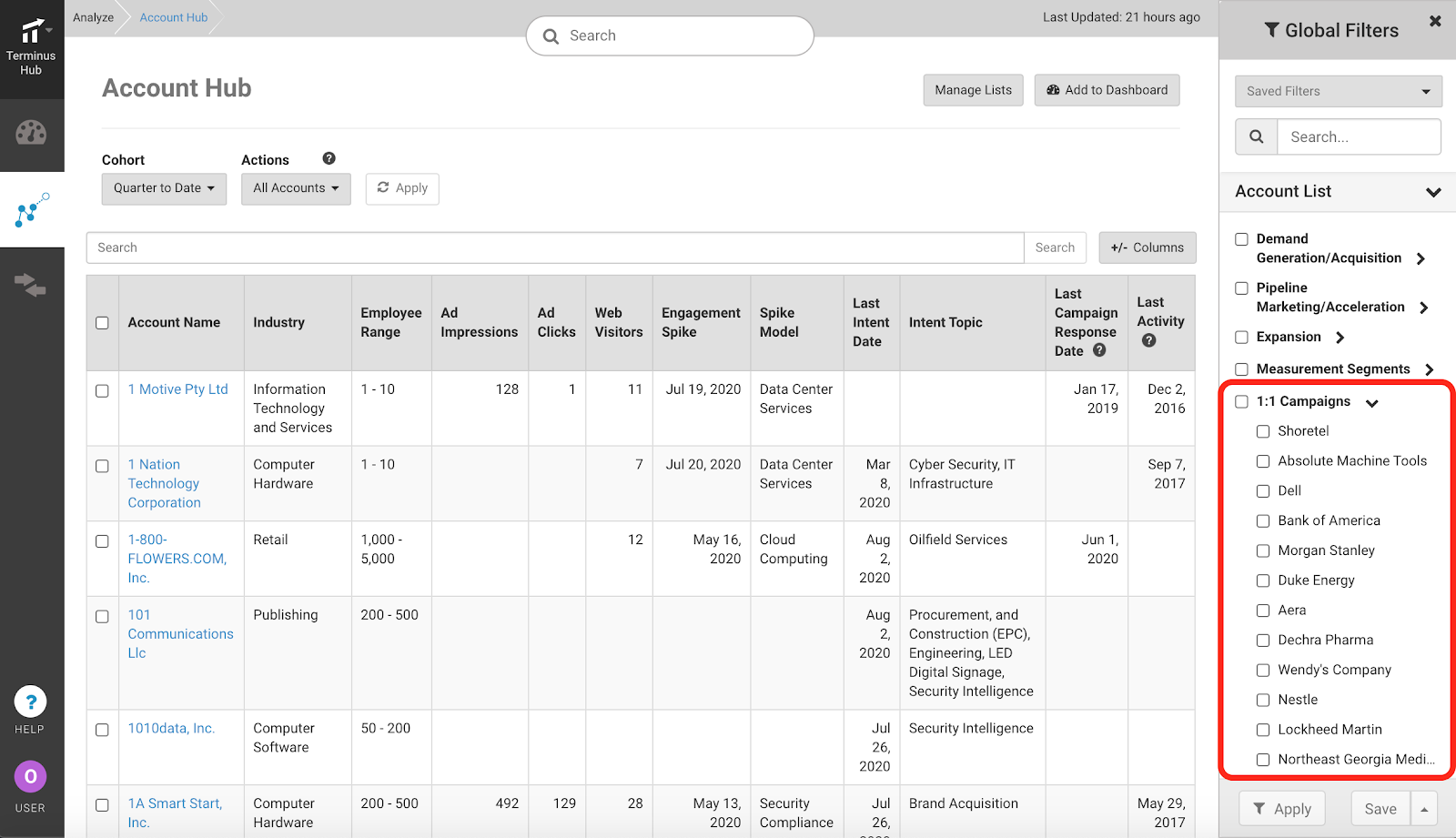Save the global filter
The height and width of the screenshot is (838, 1456).
click(1380, 809)
